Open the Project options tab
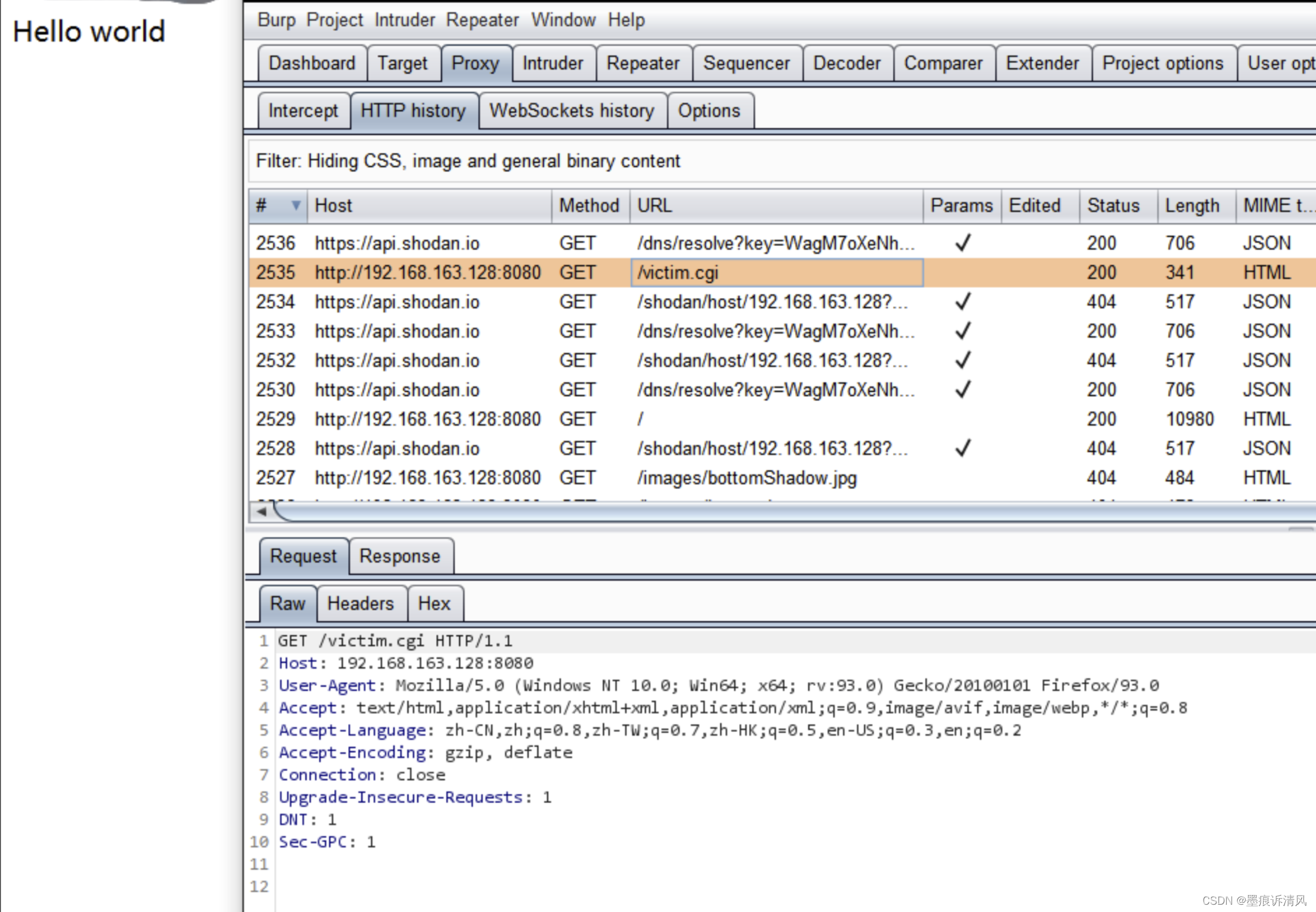Viewport: 1316px width, 912px height. coord(1163,63)
